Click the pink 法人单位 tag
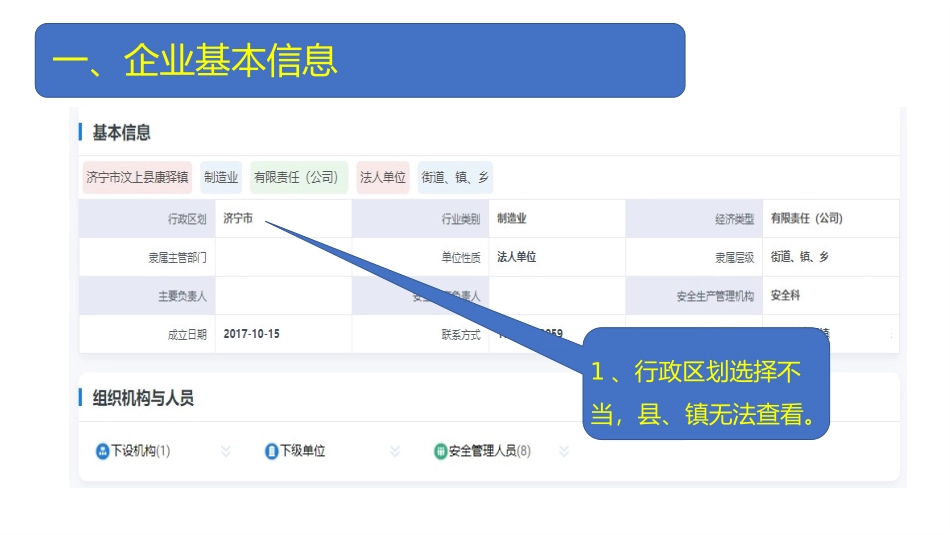The width and height of the screenshot is (950, 535). (x=383, y=178)
